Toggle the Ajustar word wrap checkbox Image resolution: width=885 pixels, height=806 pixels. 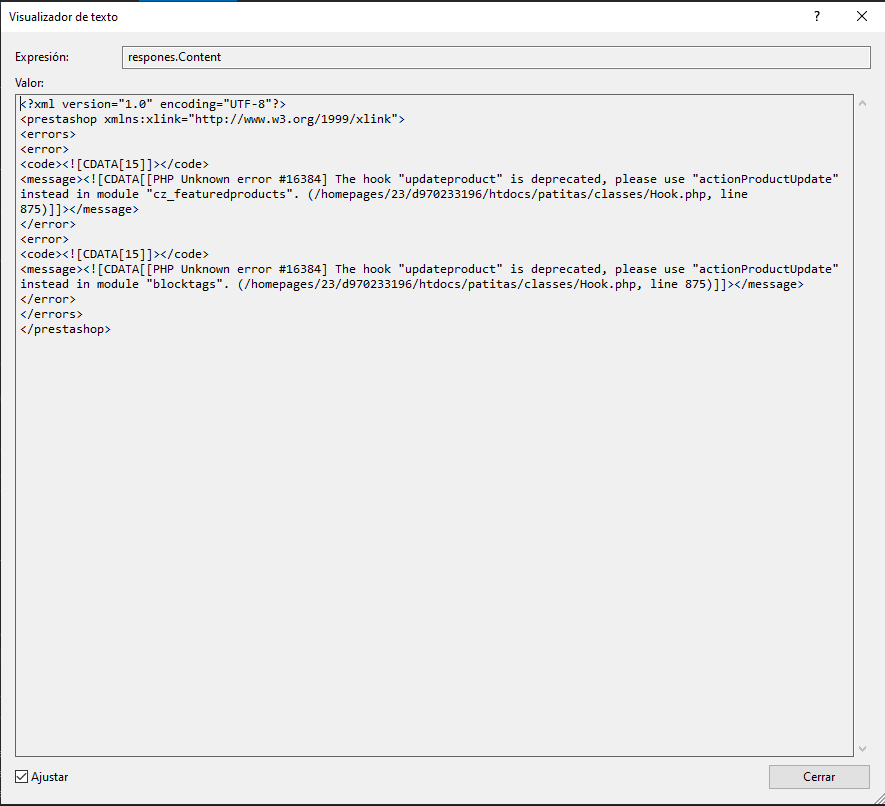(21, 777)
